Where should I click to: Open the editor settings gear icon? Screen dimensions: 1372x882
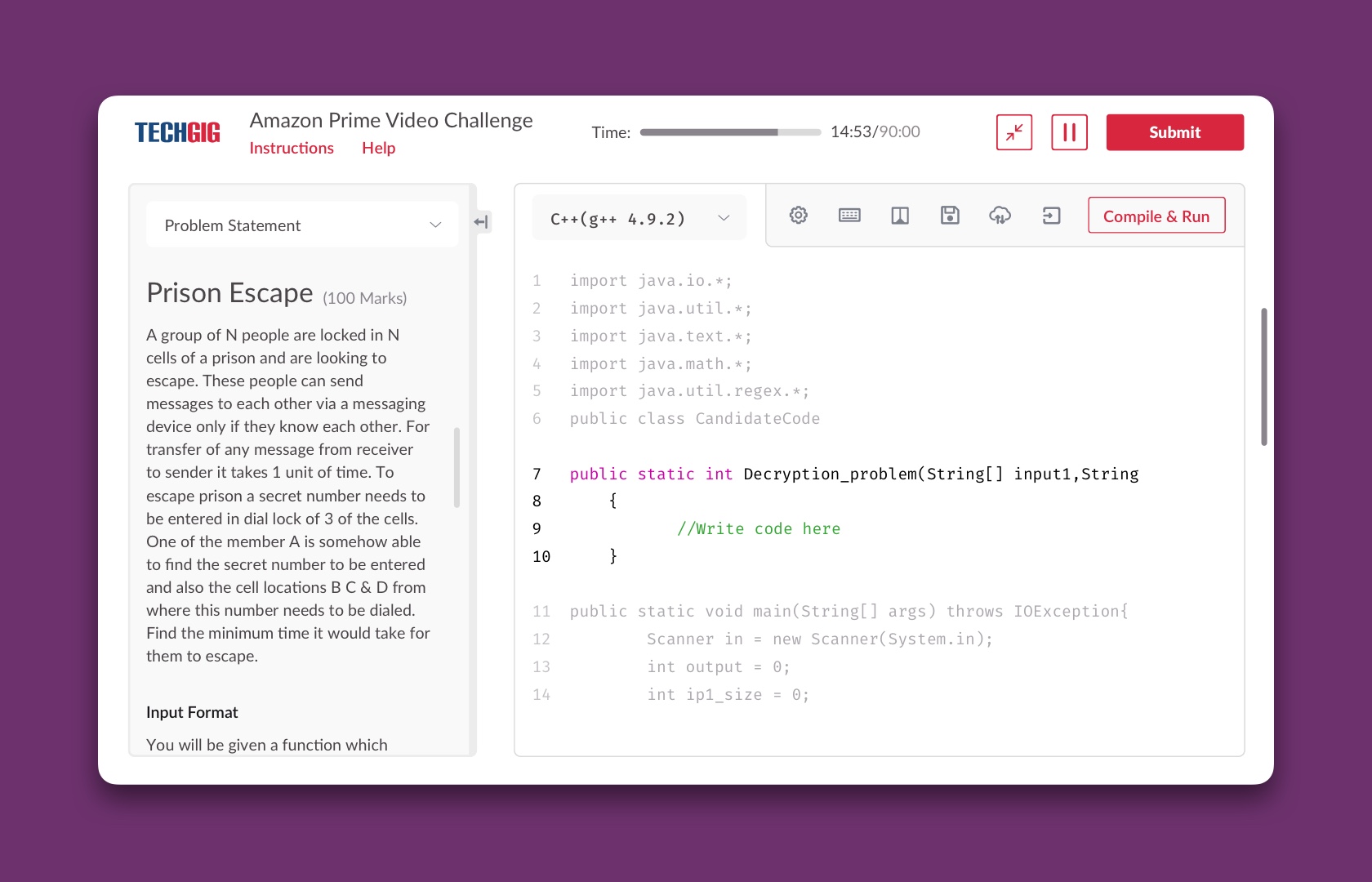pos(798,216)
